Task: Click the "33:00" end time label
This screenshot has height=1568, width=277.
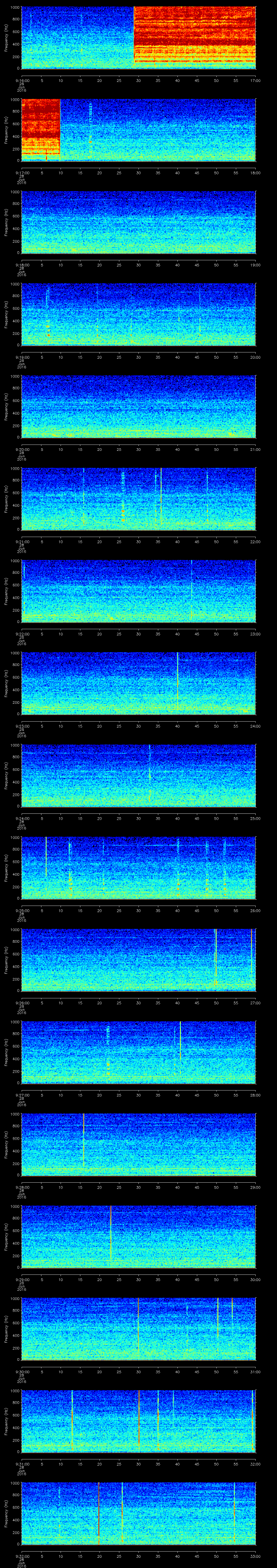Action: click(255, 1556)
